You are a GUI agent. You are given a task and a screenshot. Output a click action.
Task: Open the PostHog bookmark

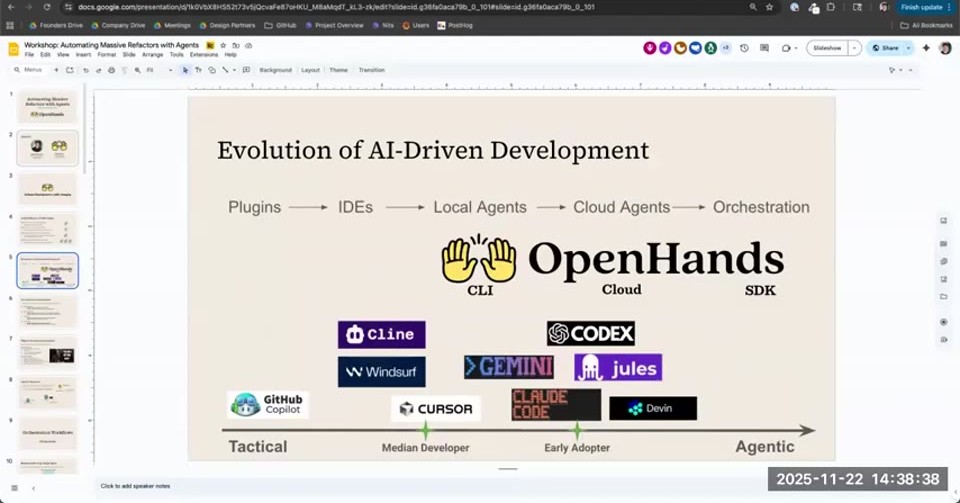(x=455, y=26)
